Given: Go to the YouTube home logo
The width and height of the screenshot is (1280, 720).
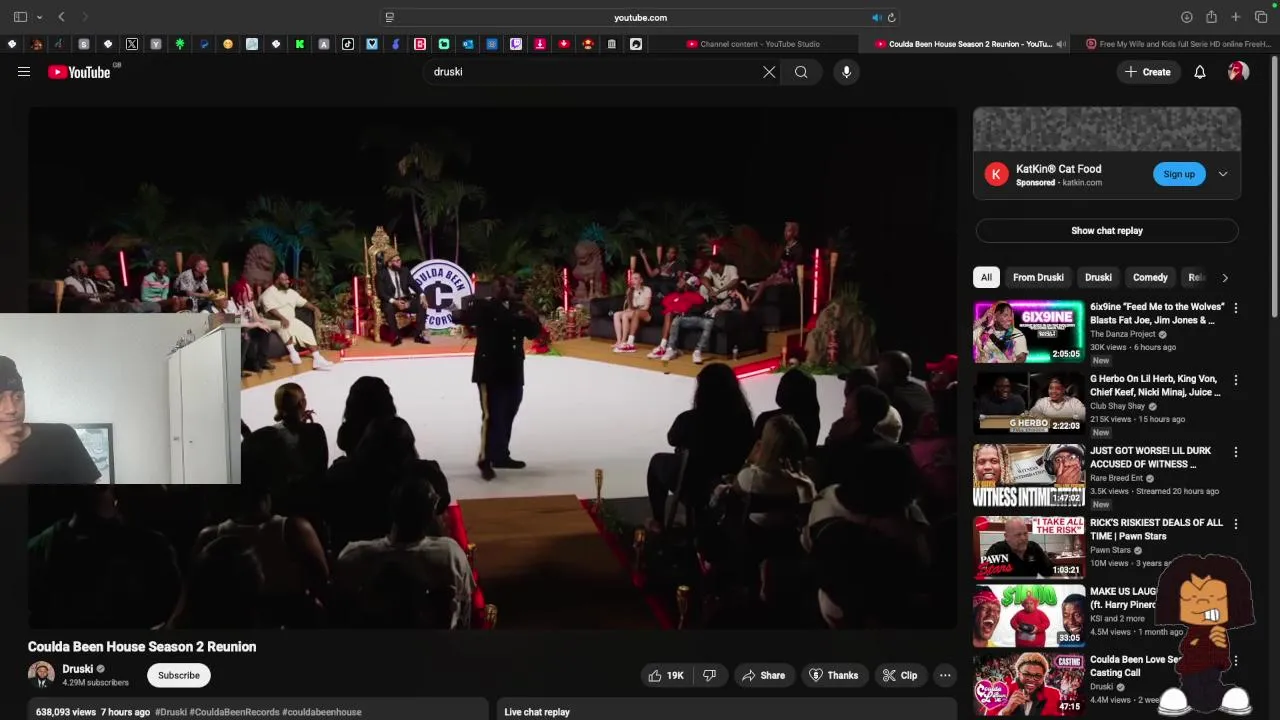Looking at the screenshot, I should click(x=79, y=72).
